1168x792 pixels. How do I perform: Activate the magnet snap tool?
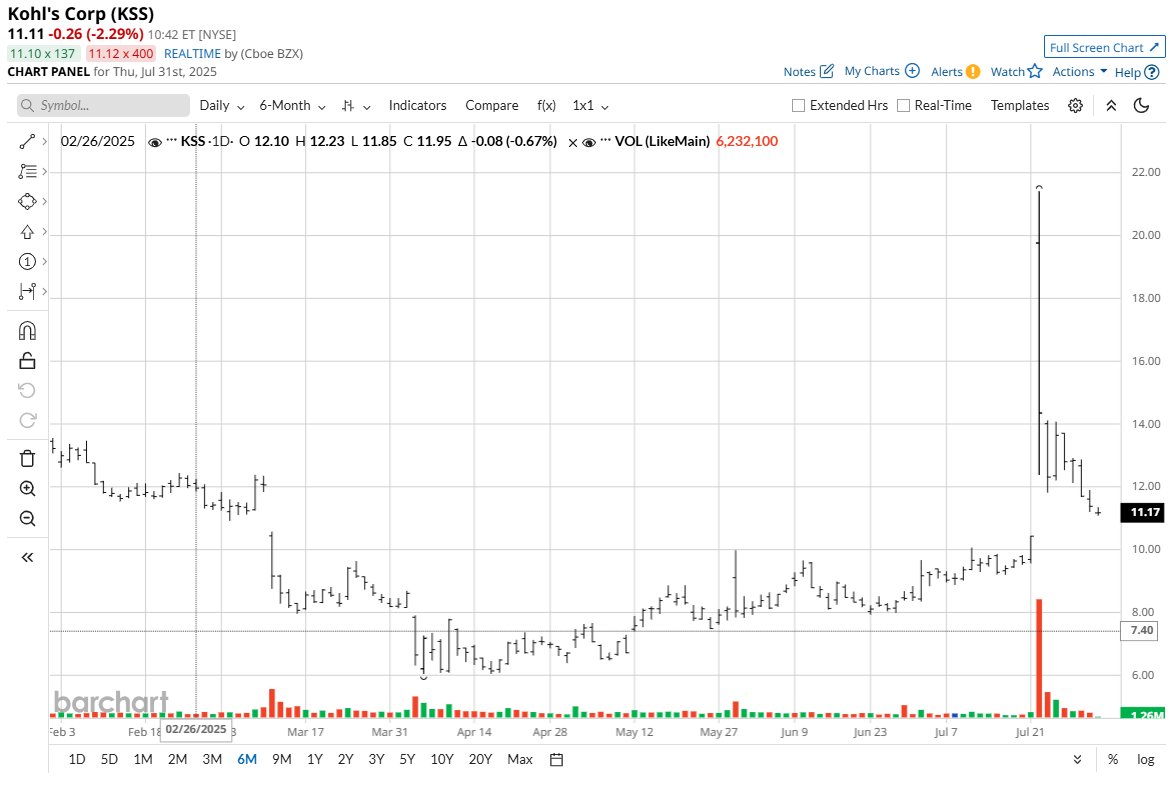click(x=27, y=331)
